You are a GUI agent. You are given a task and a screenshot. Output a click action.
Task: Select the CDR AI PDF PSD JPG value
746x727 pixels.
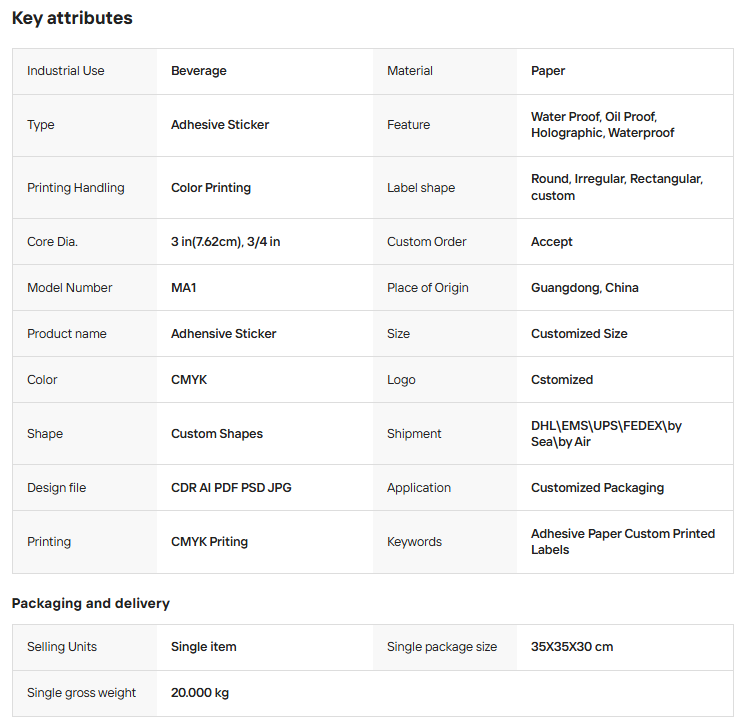click(x=231, y=488)
